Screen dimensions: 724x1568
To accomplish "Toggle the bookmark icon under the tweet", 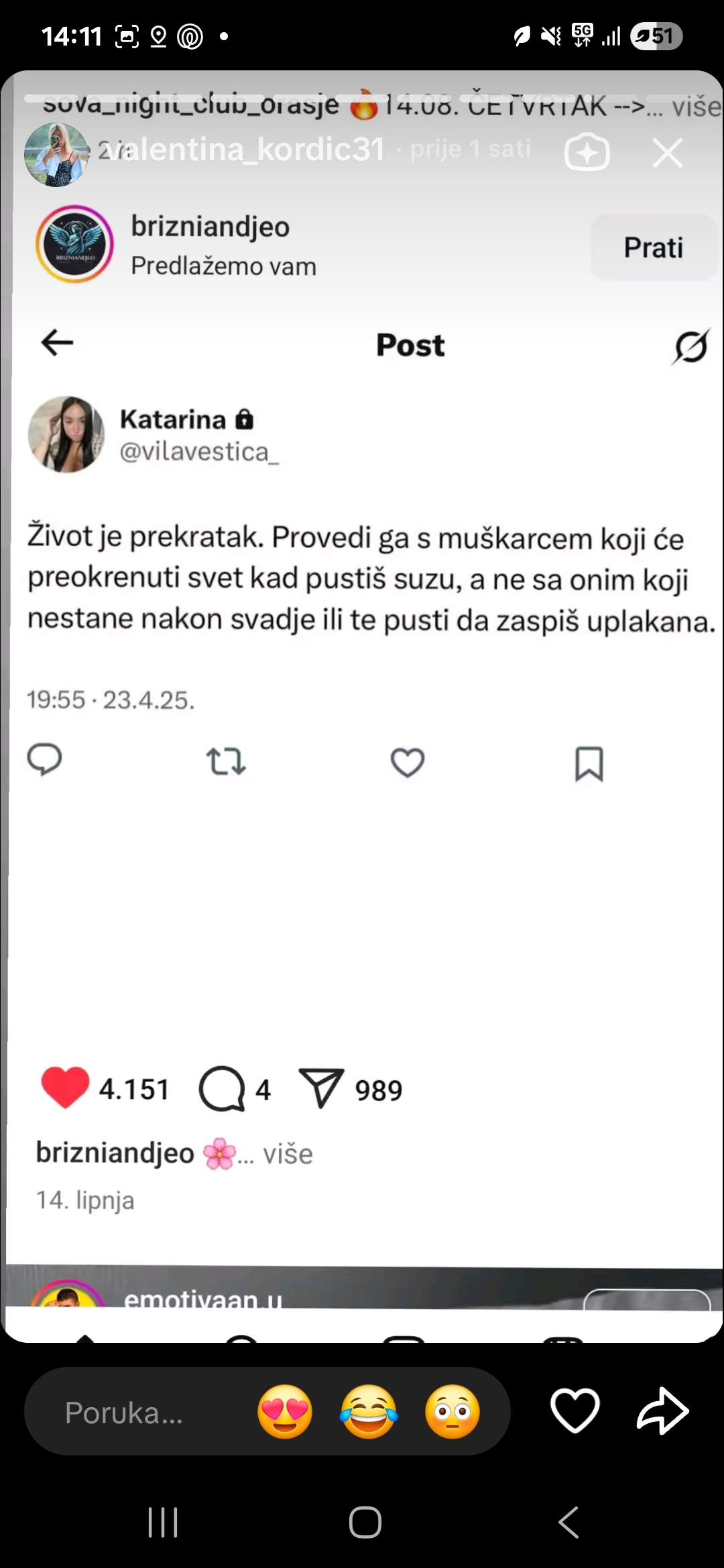I will [x=589, y=764].
